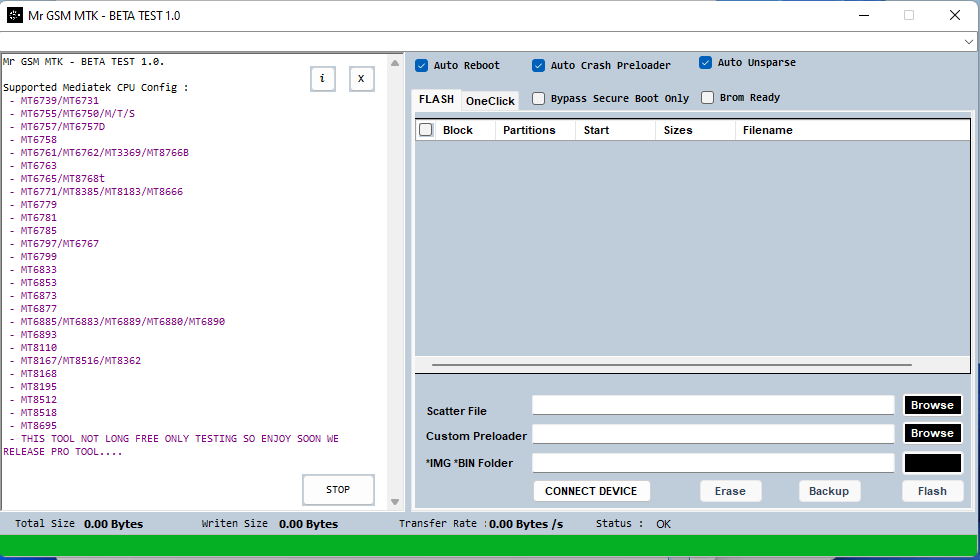The width and height of the screenshot is (980, 560).
Task: Start a Backup
Action: 829,491
